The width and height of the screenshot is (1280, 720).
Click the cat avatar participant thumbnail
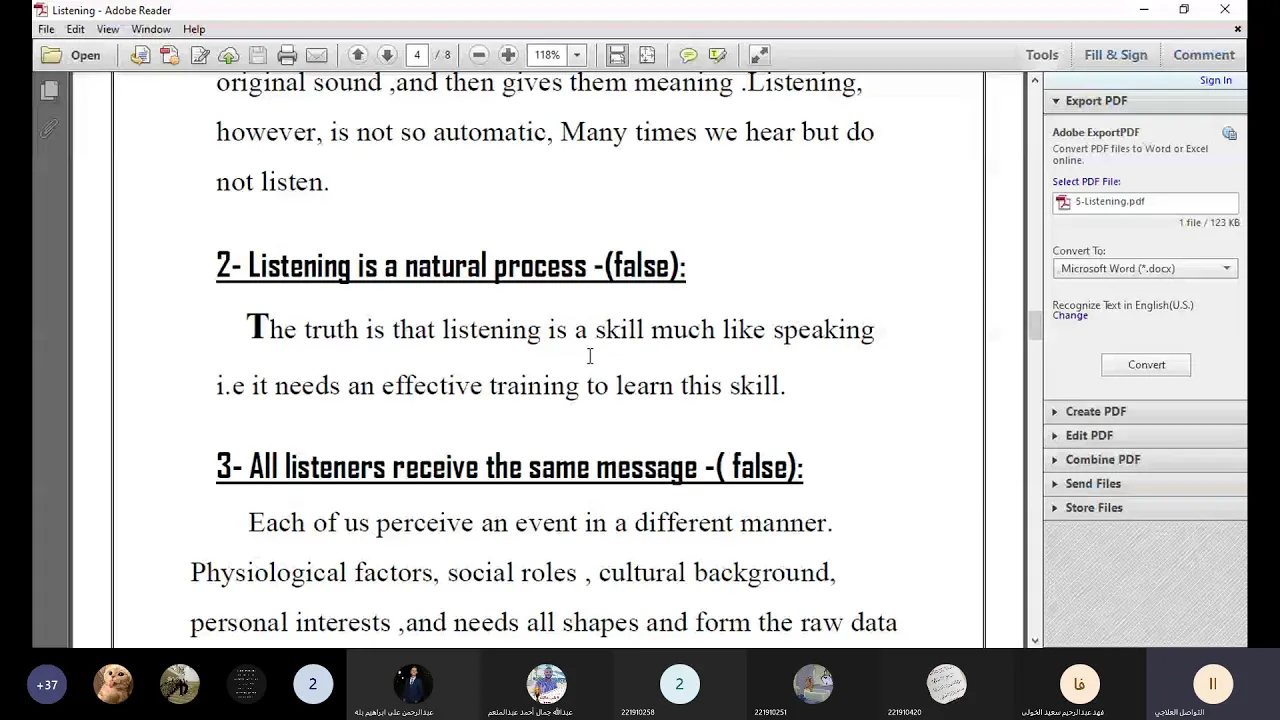click(x=113, y=685)
